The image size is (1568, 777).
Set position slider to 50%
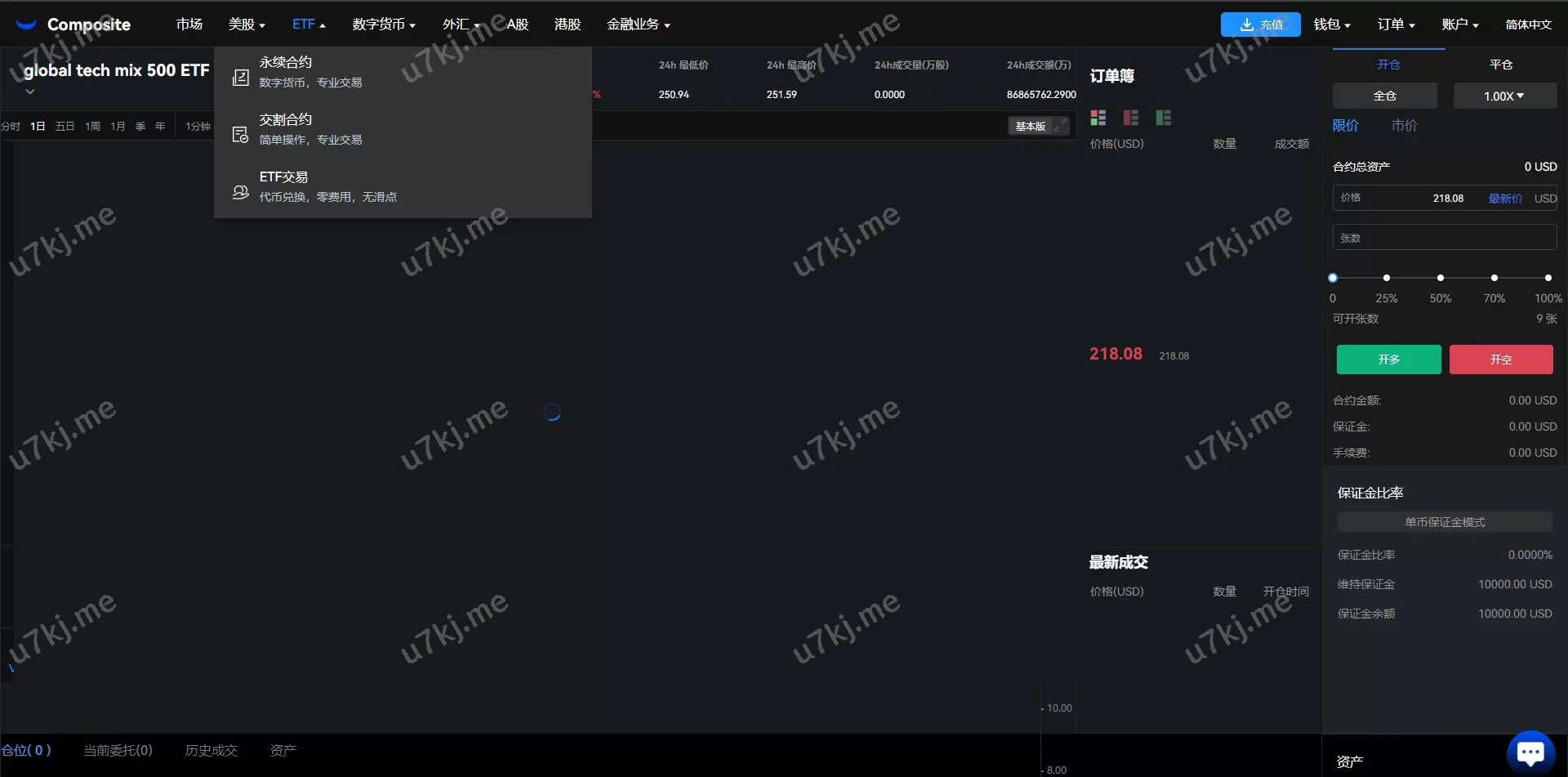(x=1440, y=279)
